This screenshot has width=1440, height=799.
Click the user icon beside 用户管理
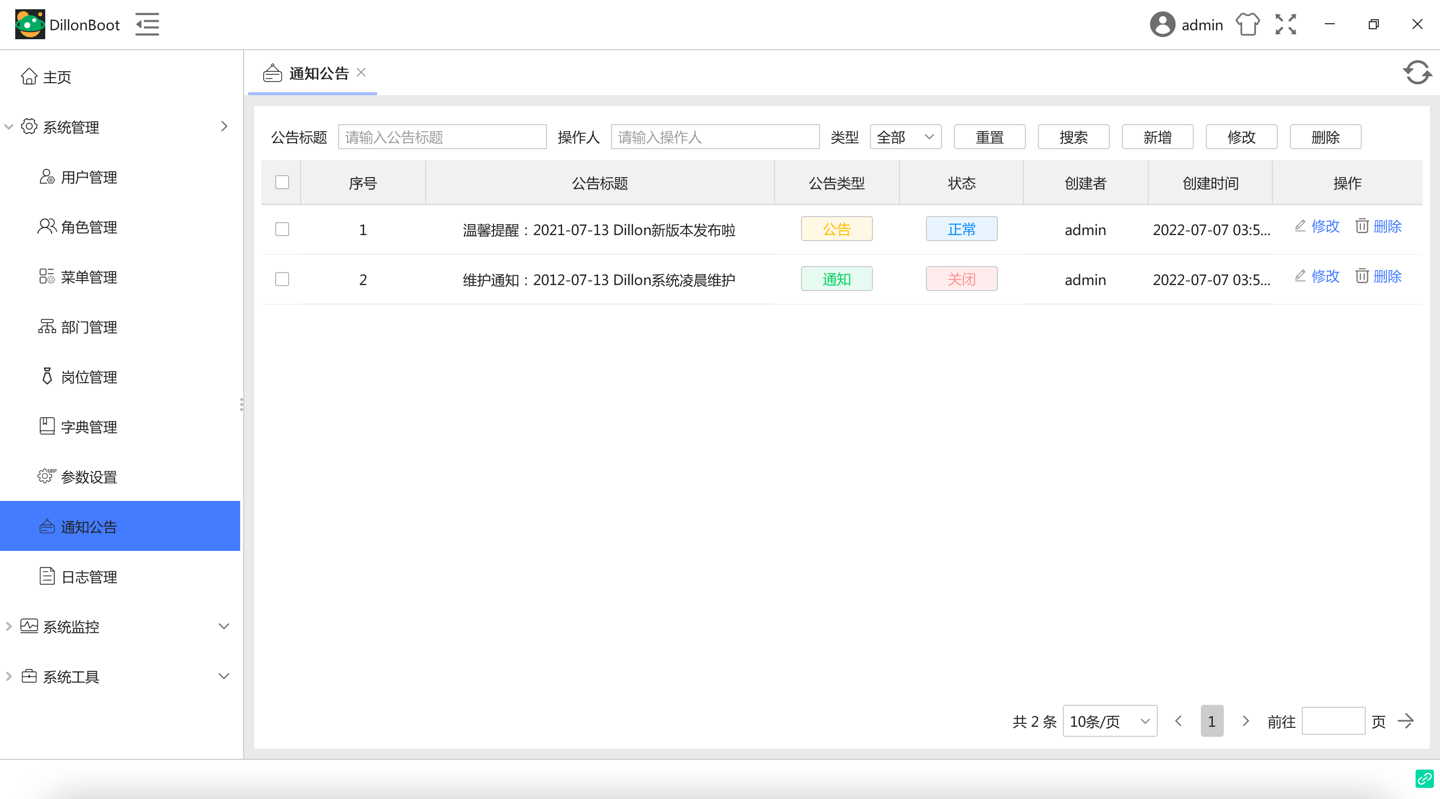47,176
